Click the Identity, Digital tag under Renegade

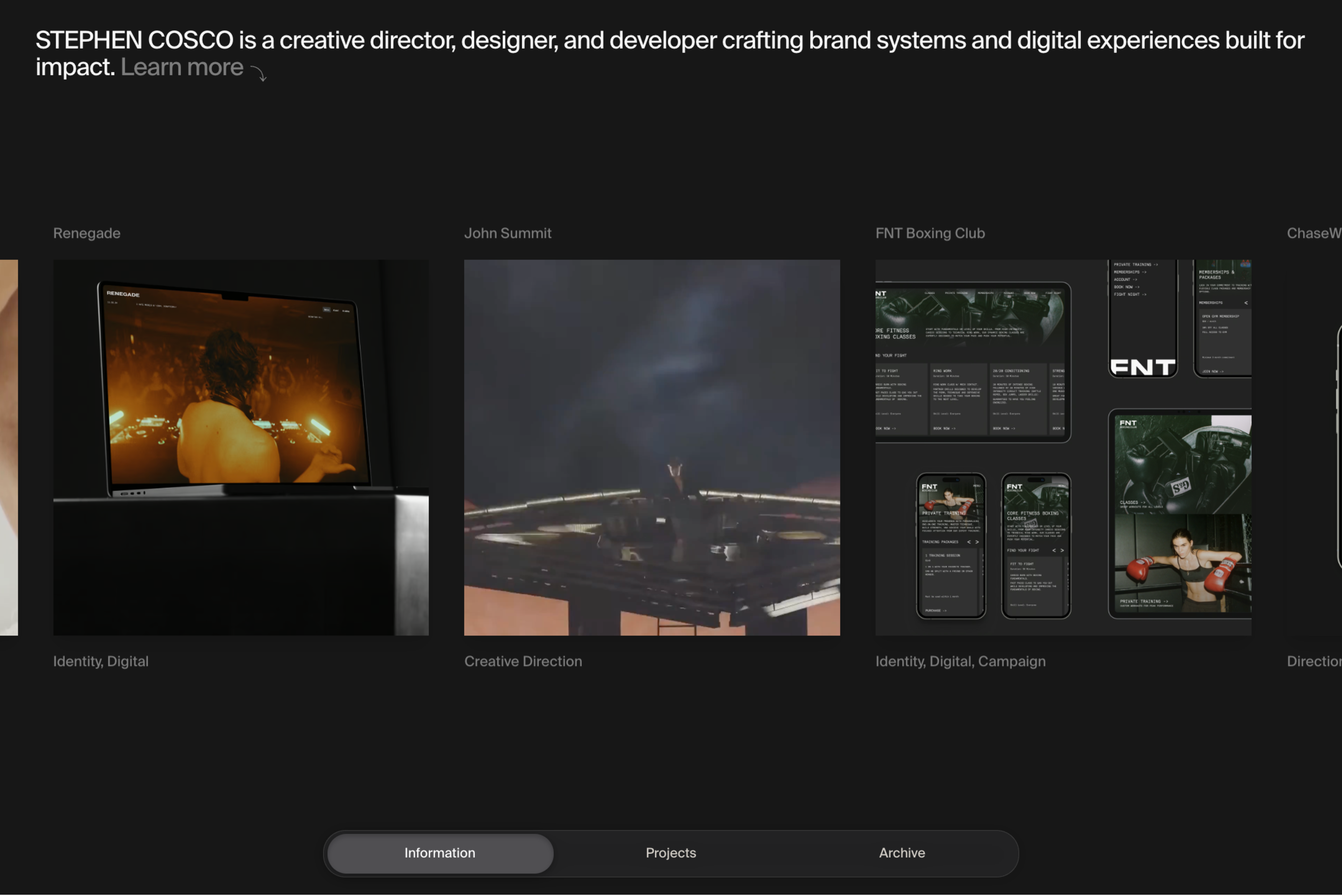tap(101, 661)
